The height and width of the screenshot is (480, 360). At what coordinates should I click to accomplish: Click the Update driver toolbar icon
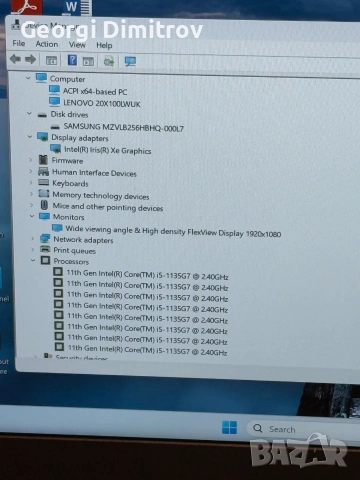point(109,61)
